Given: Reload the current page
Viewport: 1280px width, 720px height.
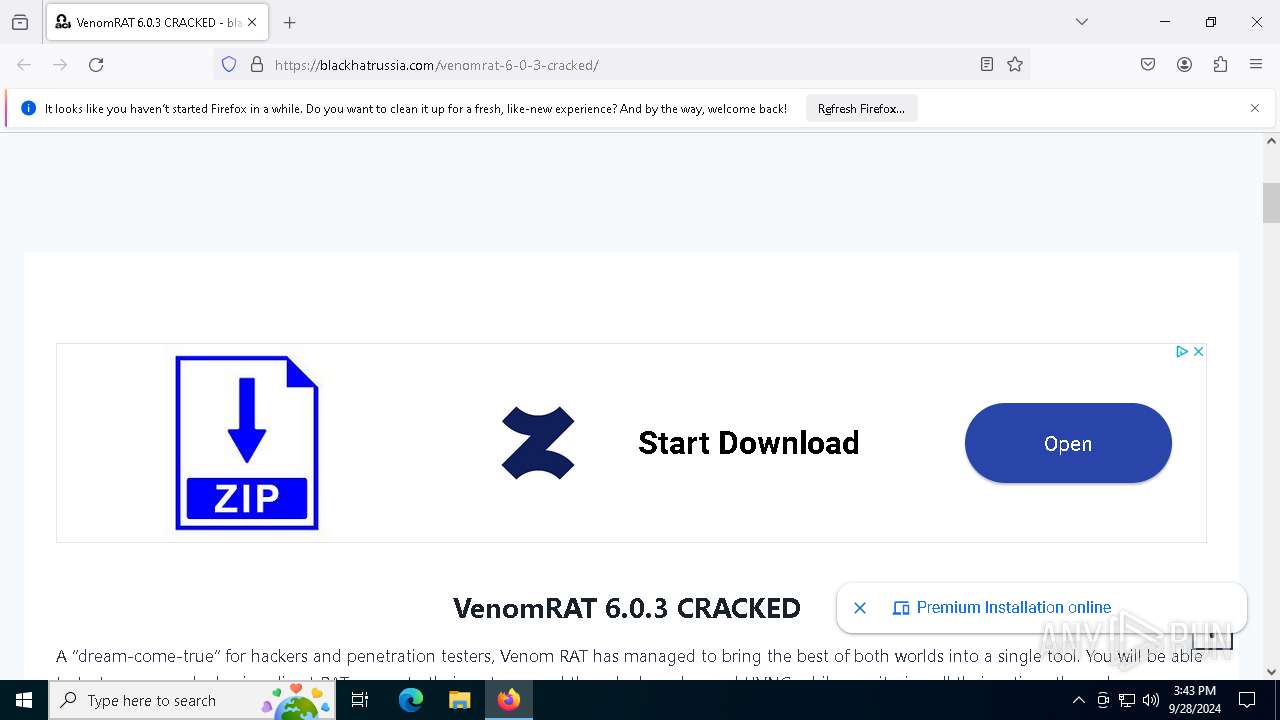Looking at the screenshot, I should (x=96, y=65).
